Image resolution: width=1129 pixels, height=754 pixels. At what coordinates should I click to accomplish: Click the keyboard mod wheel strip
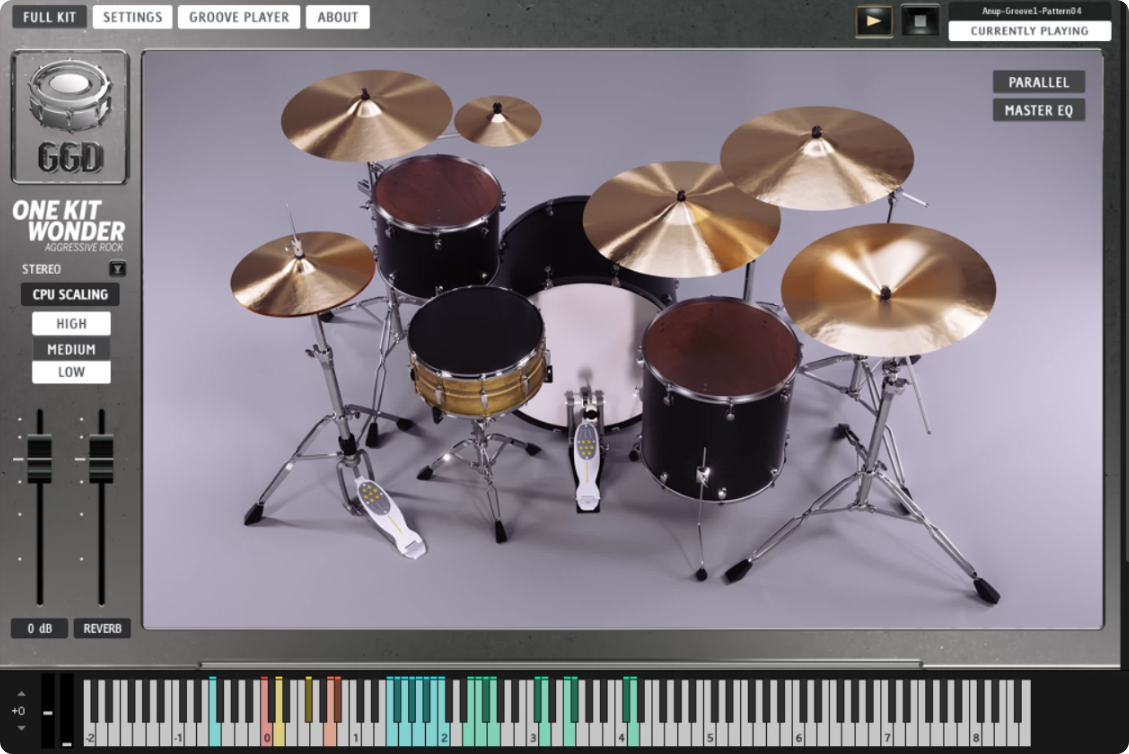click(x=66, y=711)
